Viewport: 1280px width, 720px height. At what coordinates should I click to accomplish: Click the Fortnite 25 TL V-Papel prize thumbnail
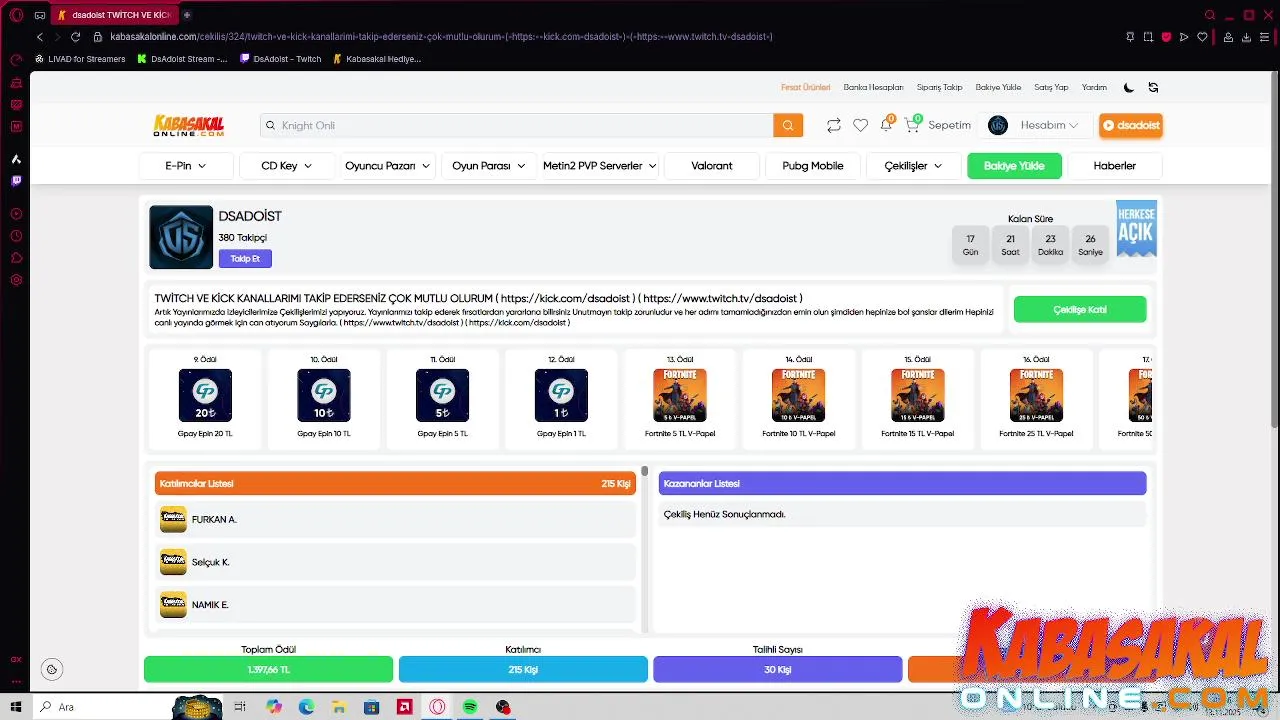coord(1036,395)
